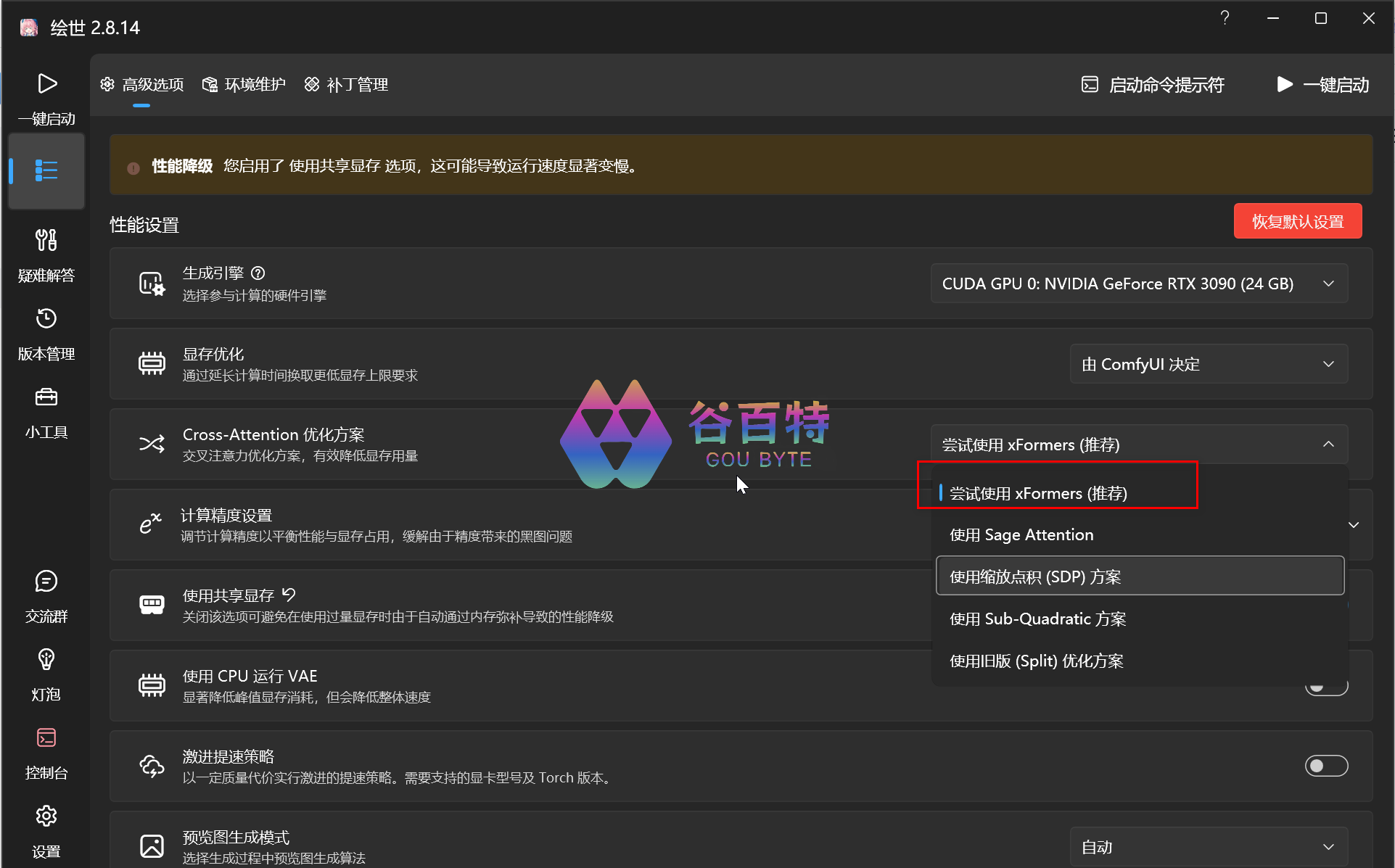Expand the 生成引擎 GPU dropdown
The width and height of the screenshot is (1395, 868).
tap(1138, 284)
